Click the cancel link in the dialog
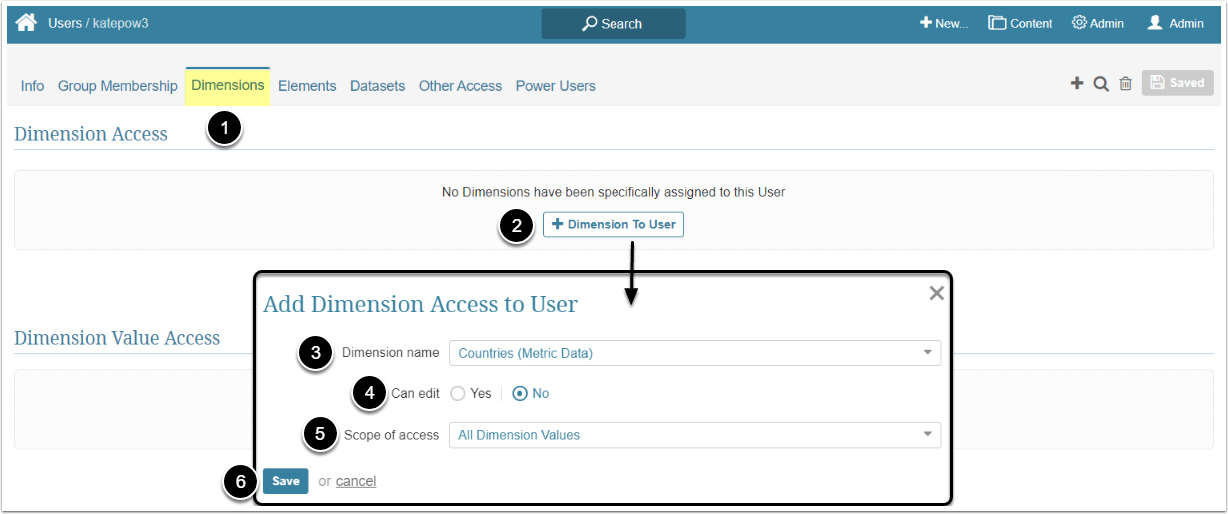 point(356,482)
